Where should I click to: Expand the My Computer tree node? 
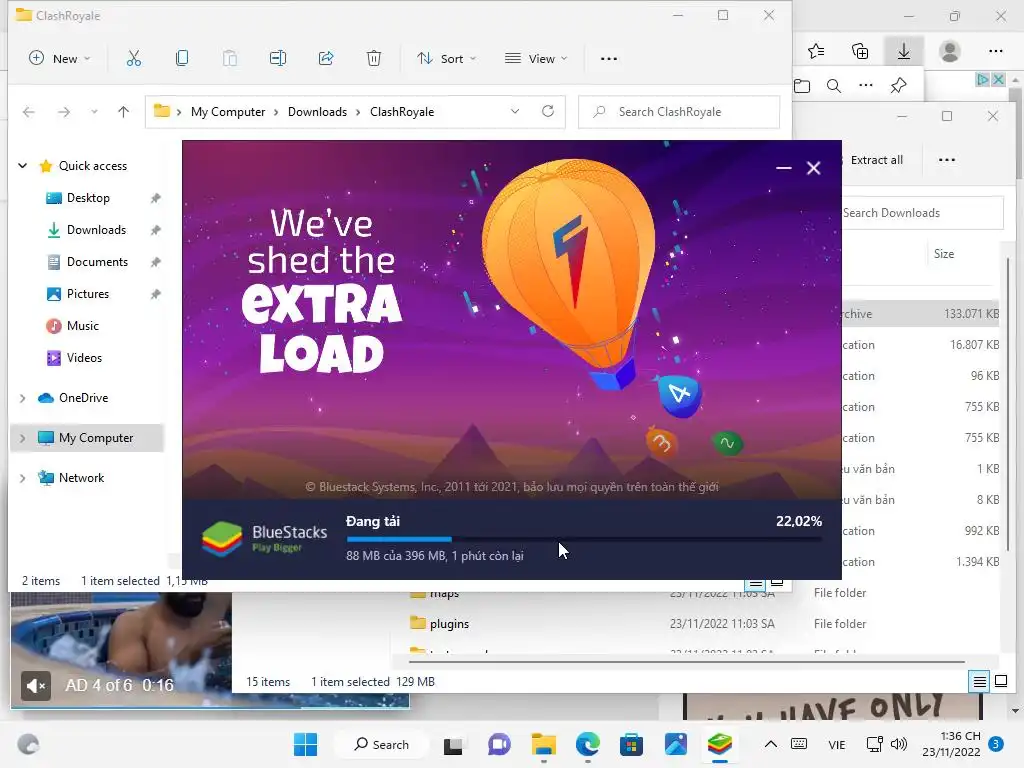tap(23, 438)
